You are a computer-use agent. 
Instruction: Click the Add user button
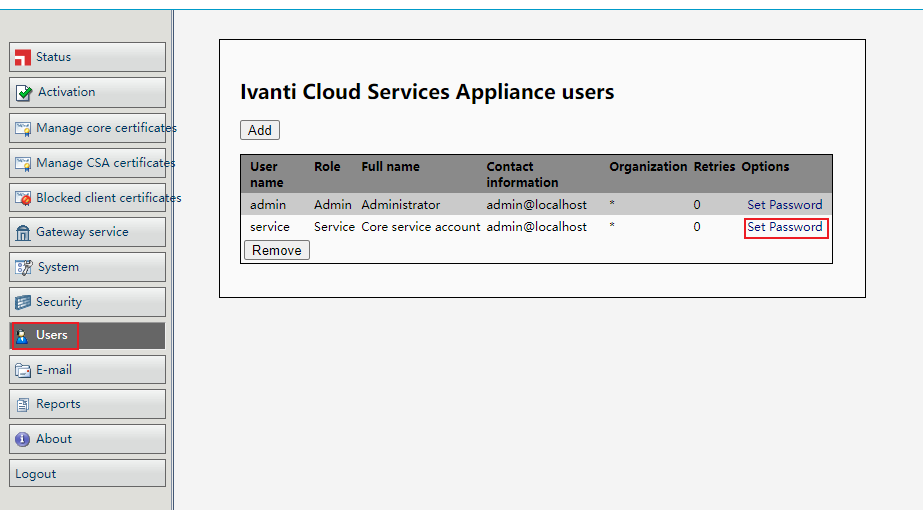pyautogui.click(x=260, y=130)
